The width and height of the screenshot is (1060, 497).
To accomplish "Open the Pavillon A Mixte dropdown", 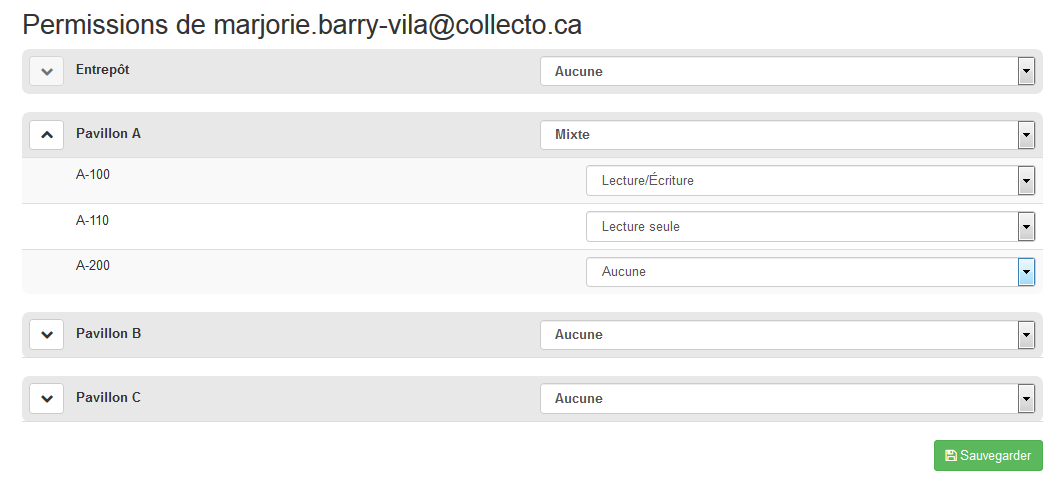I will [x=778, y=134].
